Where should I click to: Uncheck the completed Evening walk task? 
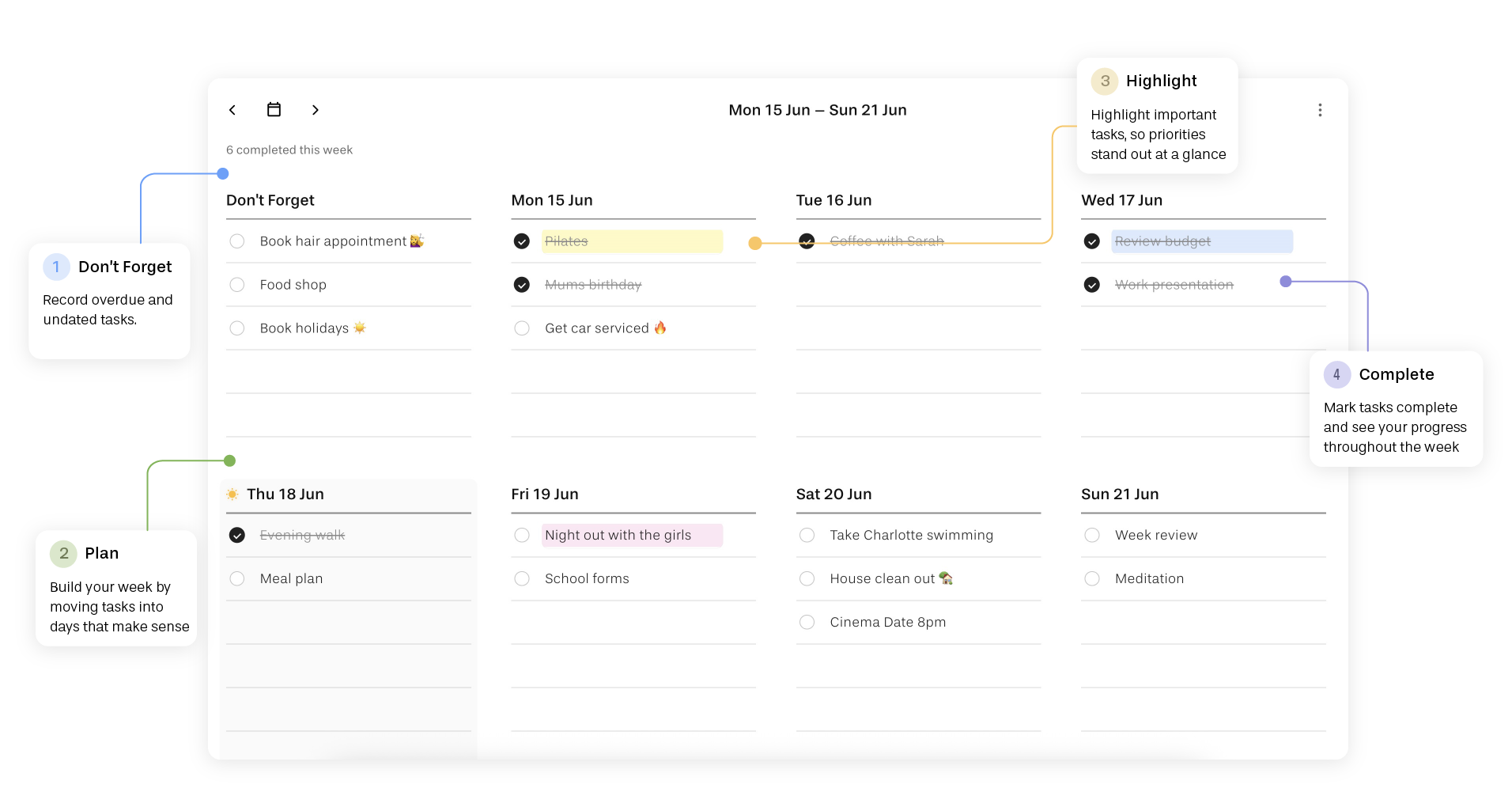237,536
